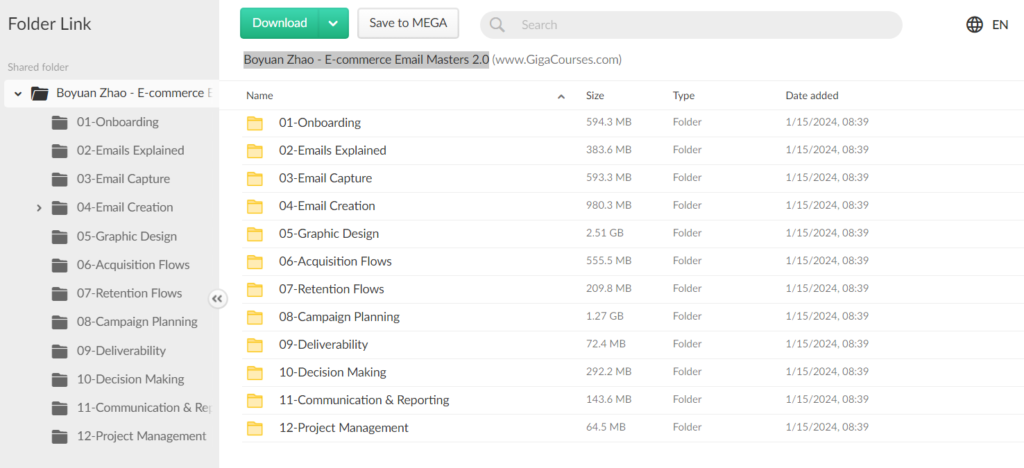Open 02-Emails Explained name in file list
1024x468 pixels.
pos(332,150)
